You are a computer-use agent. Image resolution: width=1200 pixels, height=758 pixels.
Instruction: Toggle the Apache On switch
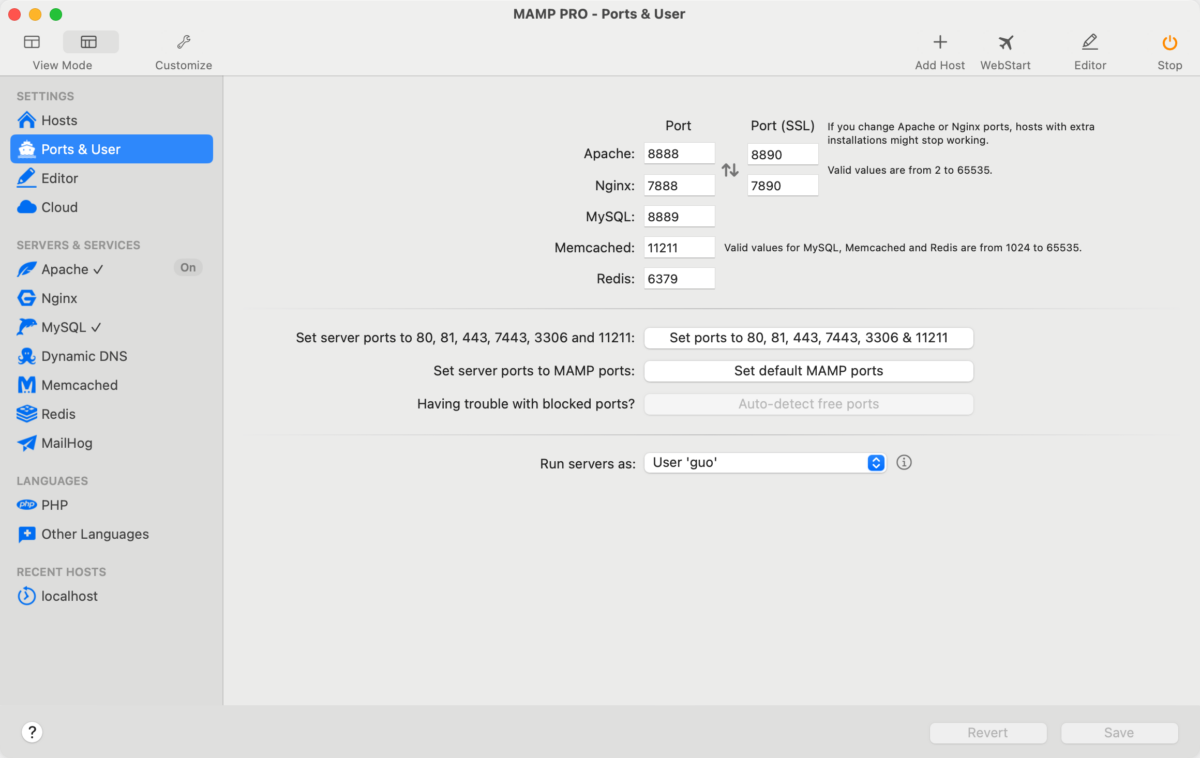point(188,268)
